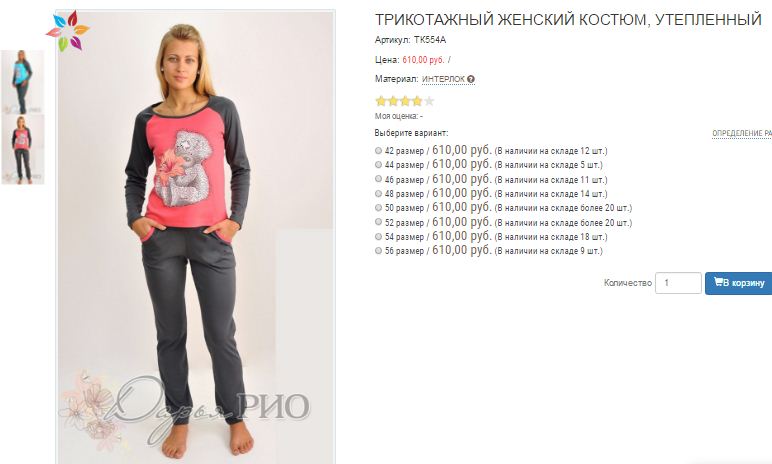Open the ОПРЕДЕЛЕНИЕ РАЗМЕРА size guide link
The image size is (772, 464).
[x=742, y=133]
